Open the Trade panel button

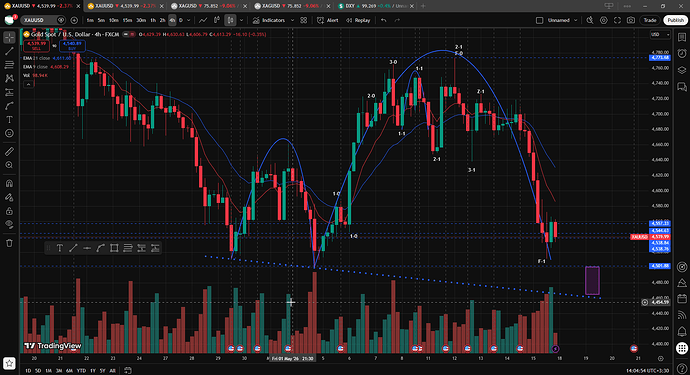[650, 20]
